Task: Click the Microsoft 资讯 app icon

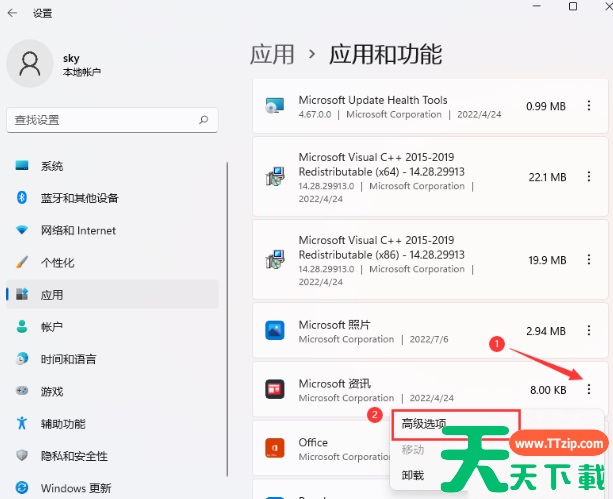Action: (275, 389)
